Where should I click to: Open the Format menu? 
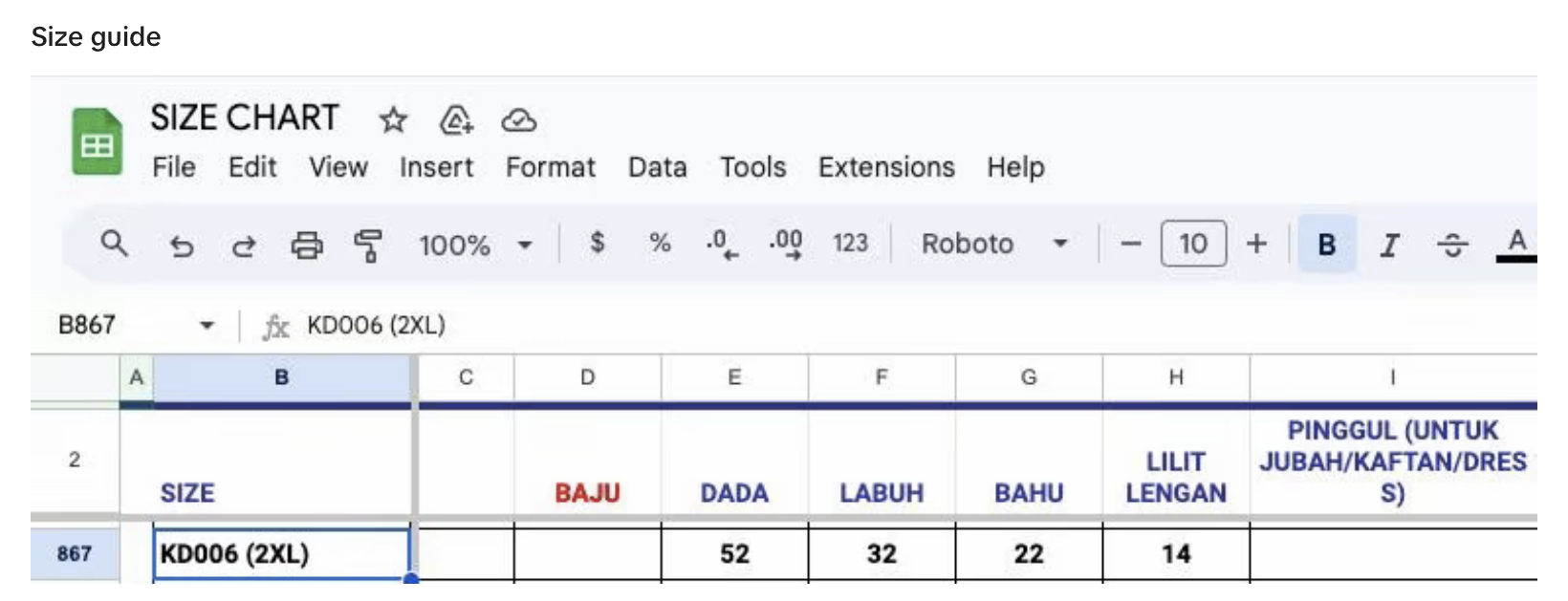[550, 167]
